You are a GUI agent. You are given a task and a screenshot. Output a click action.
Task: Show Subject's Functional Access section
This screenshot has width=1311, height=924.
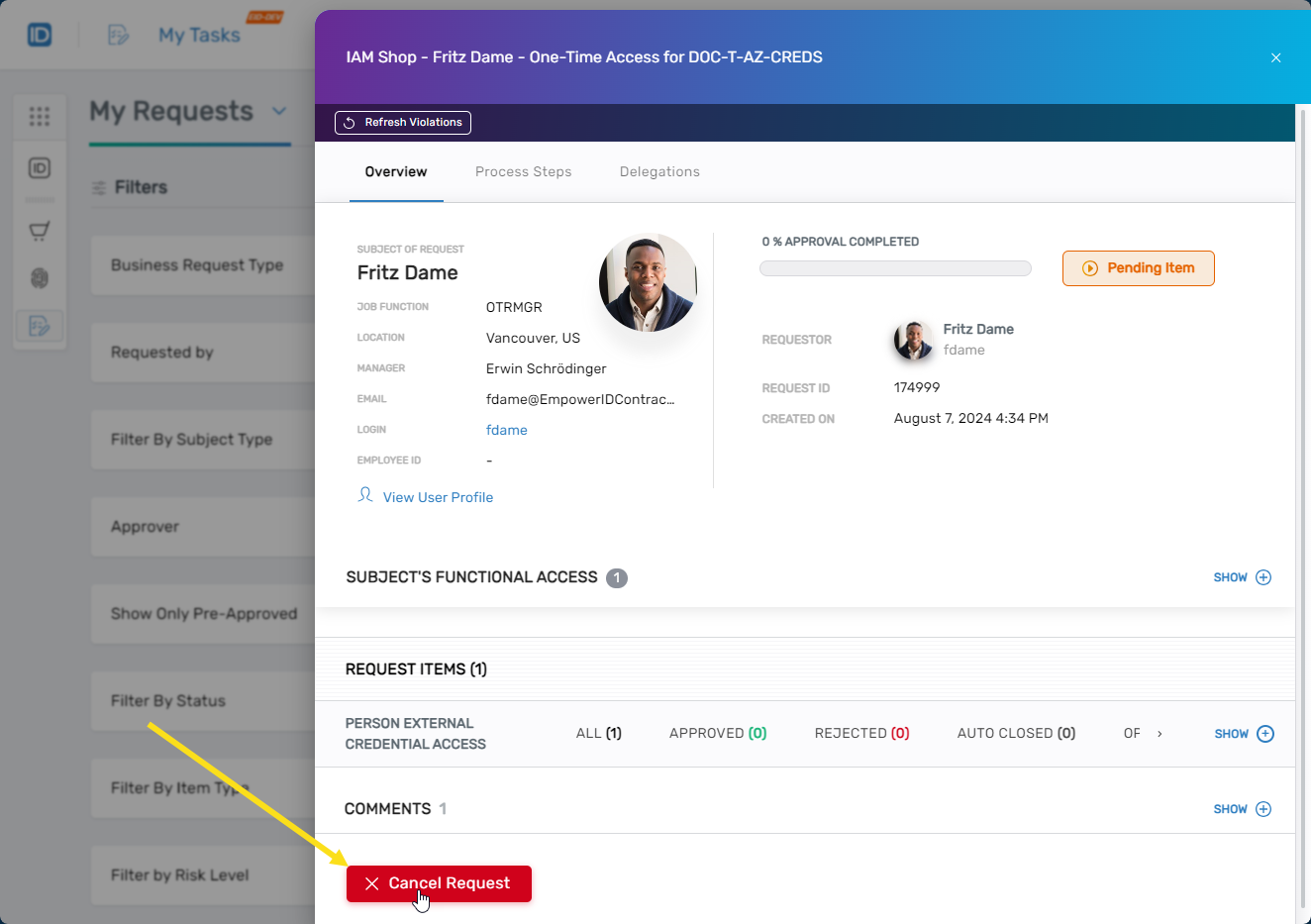[1242, 577]
